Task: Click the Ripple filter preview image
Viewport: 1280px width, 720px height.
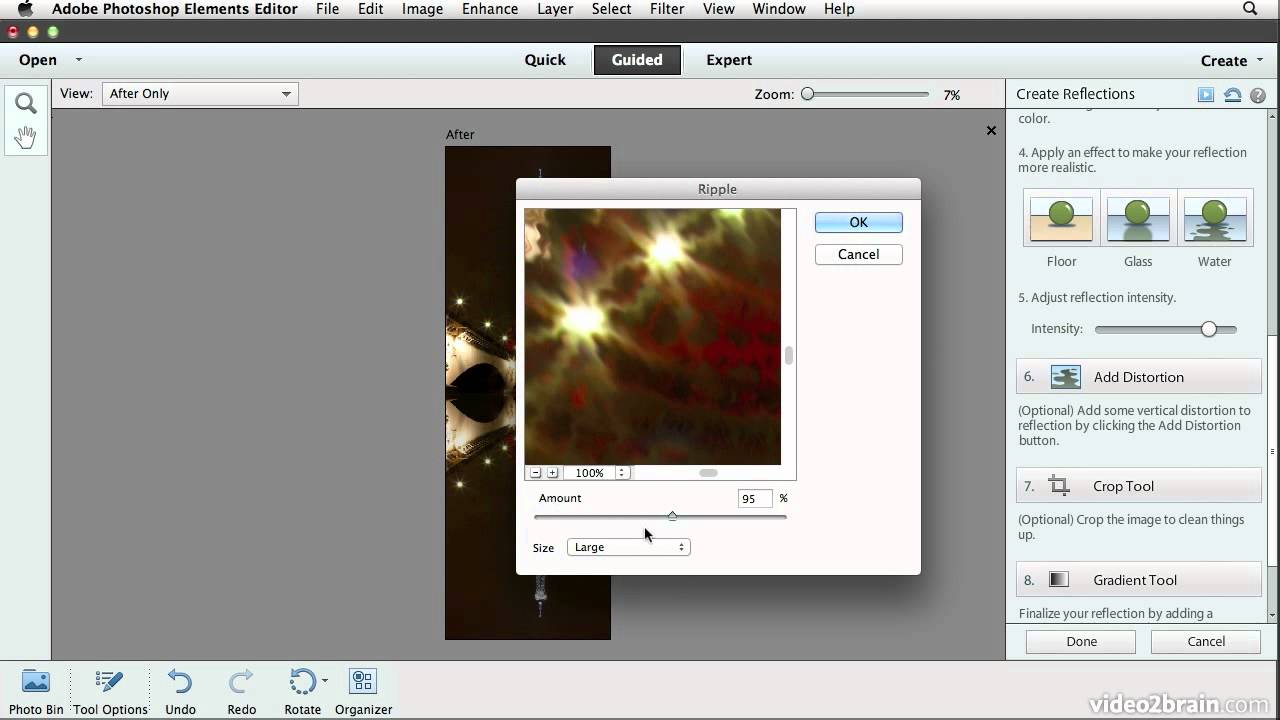Action: [x=652, y=336]
